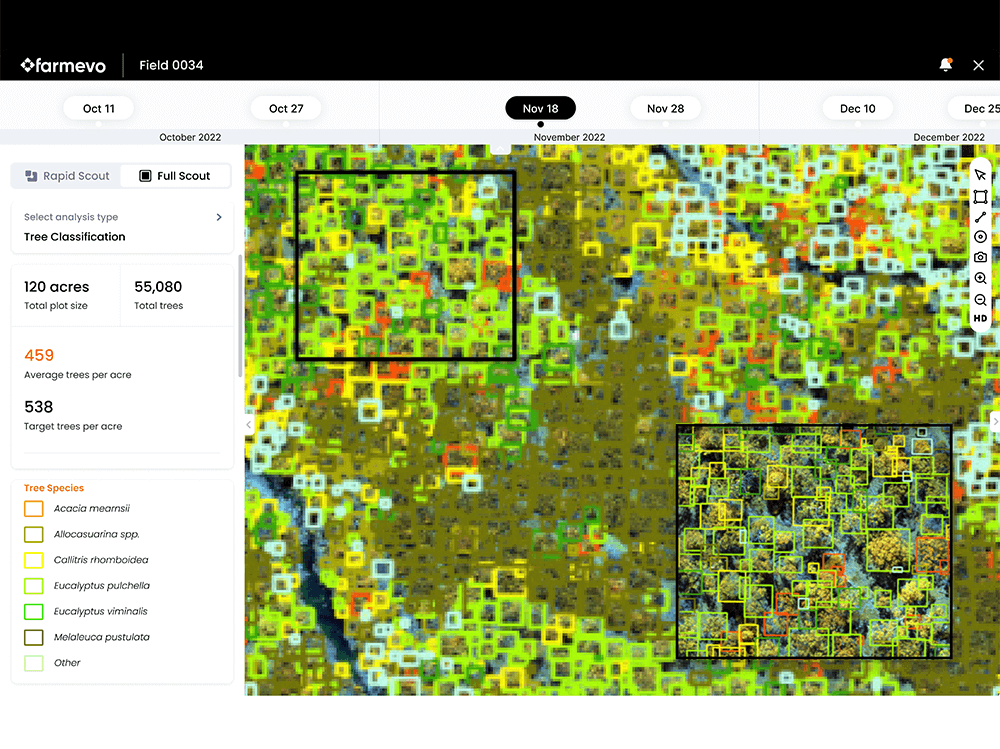Click the circular target marker tool
The image size is (1000, 749).
980,237
